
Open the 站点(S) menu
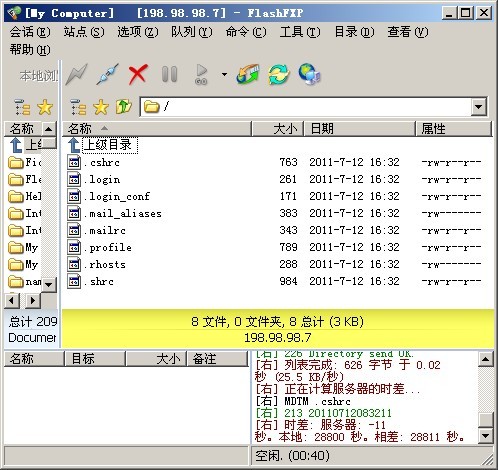(84, 32)
